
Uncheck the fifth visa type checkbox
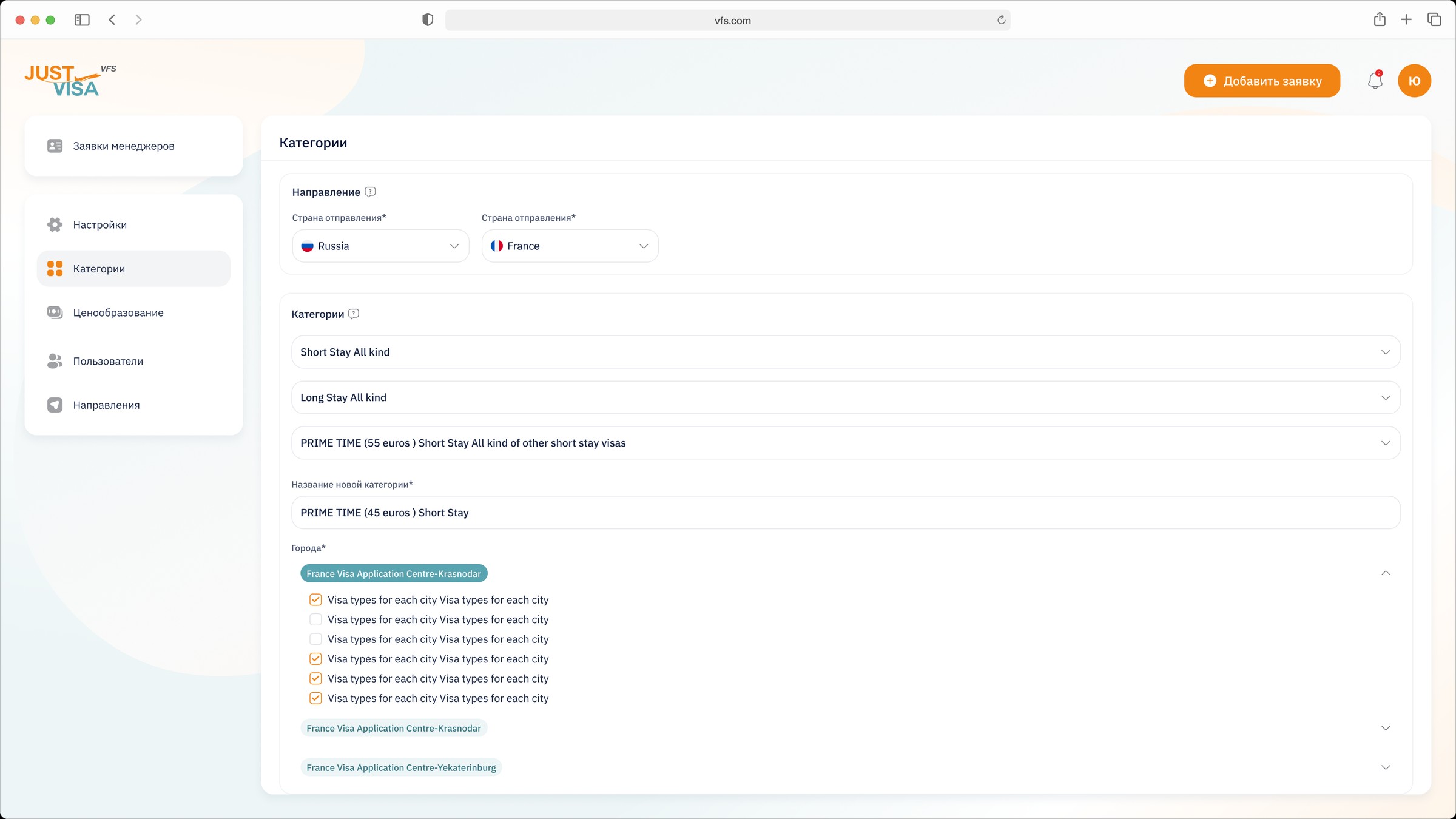[315, 678]
